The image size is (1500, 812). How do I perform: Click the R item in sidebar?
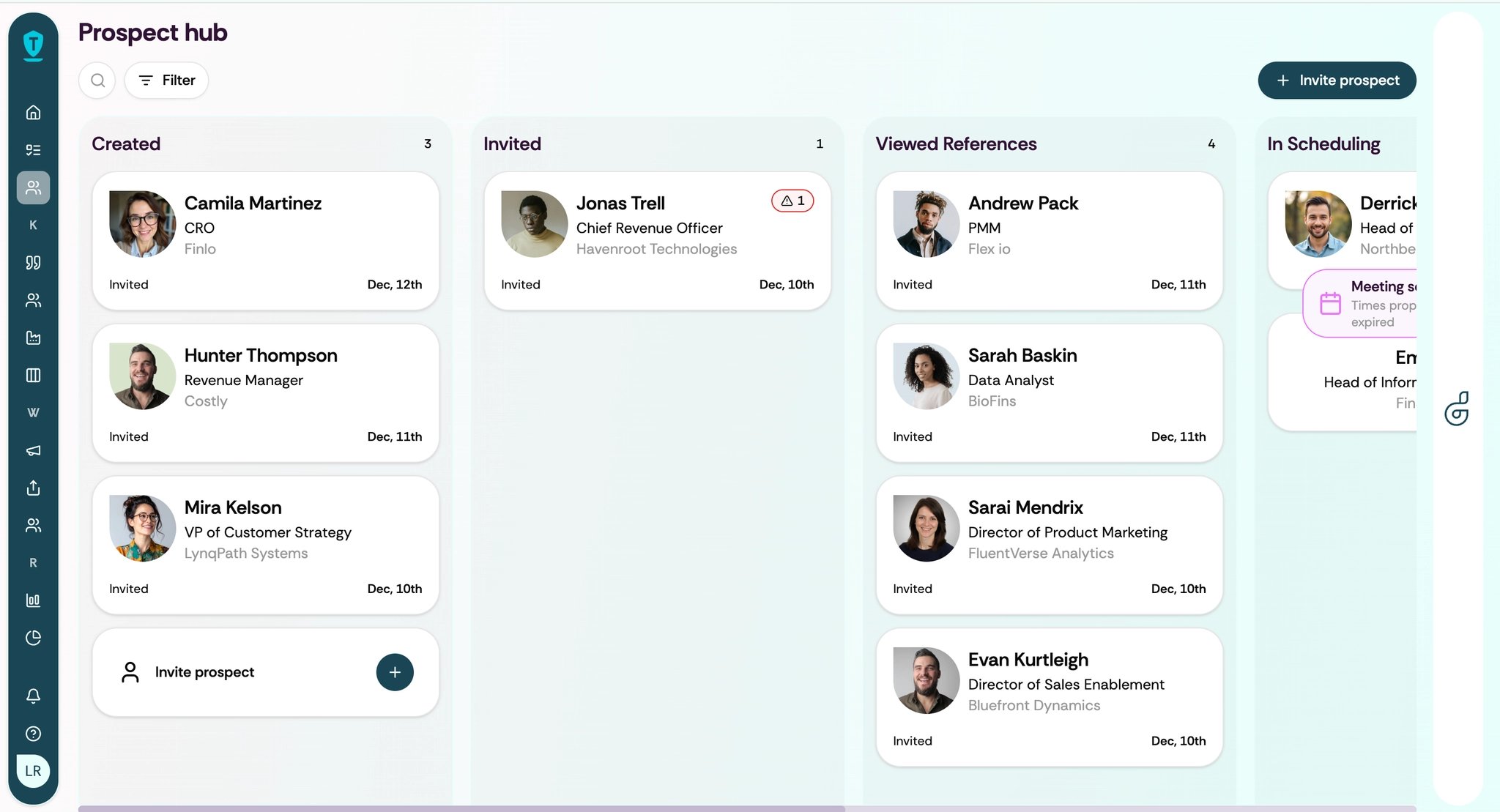click(33, 562)
